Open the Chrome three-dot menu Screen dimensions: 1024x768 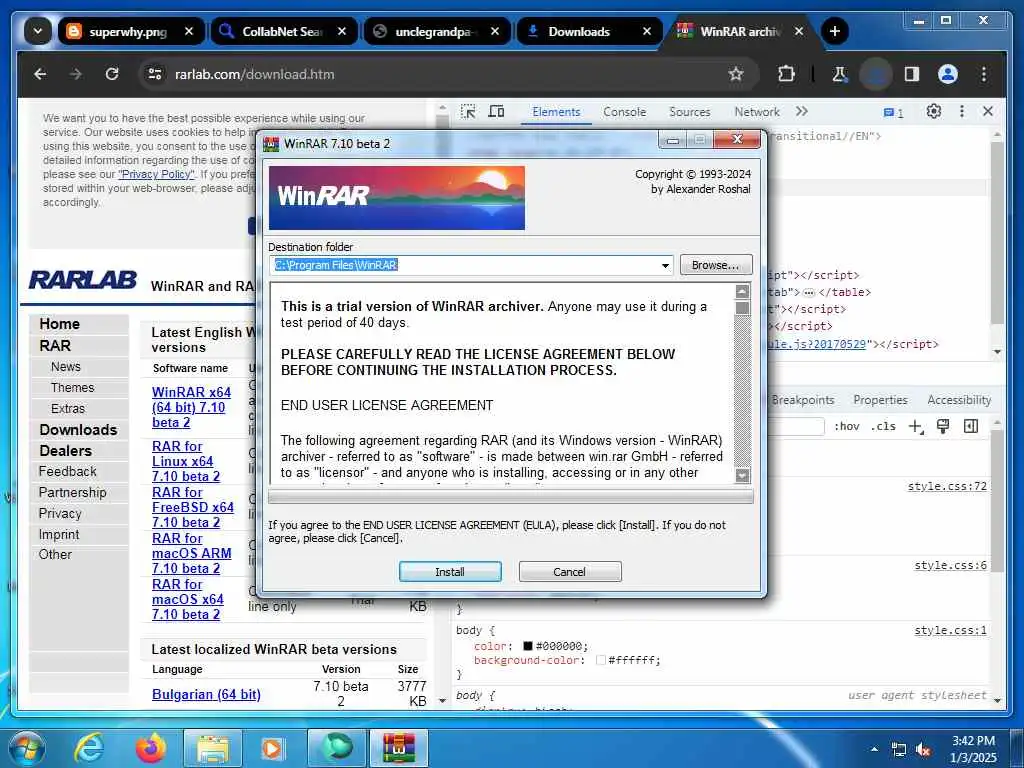click(984, 74)
